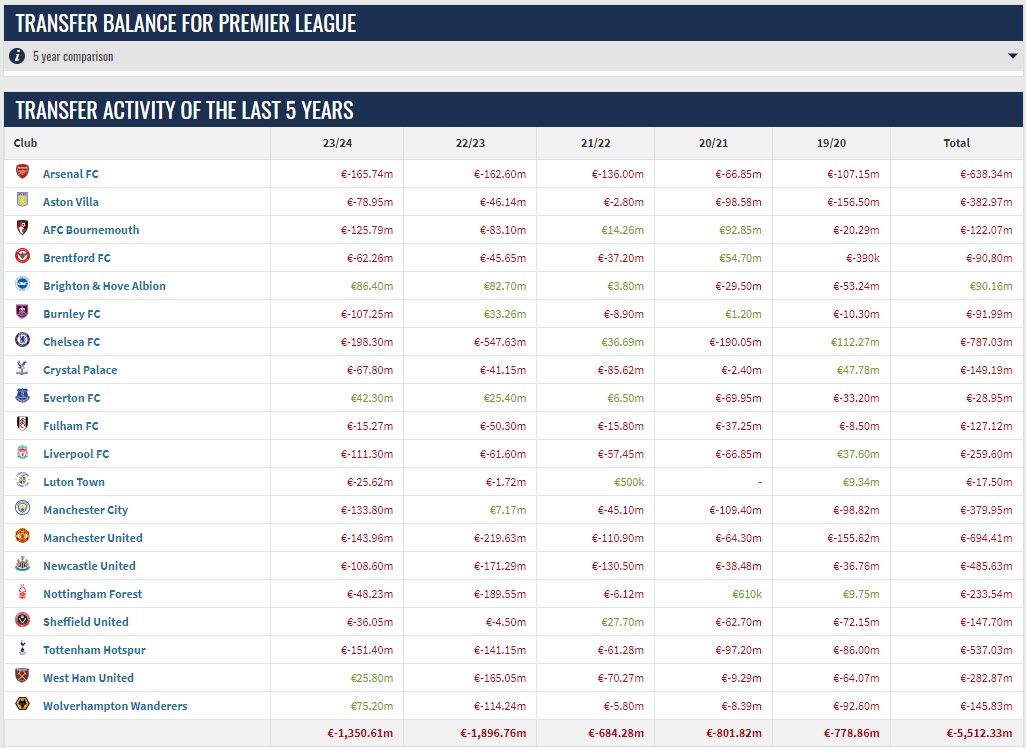The height and width of the screenshot is (748, 1026).
Task: Select Brighton's 23/24 value €86.40m
Action: tap(372, 286)
